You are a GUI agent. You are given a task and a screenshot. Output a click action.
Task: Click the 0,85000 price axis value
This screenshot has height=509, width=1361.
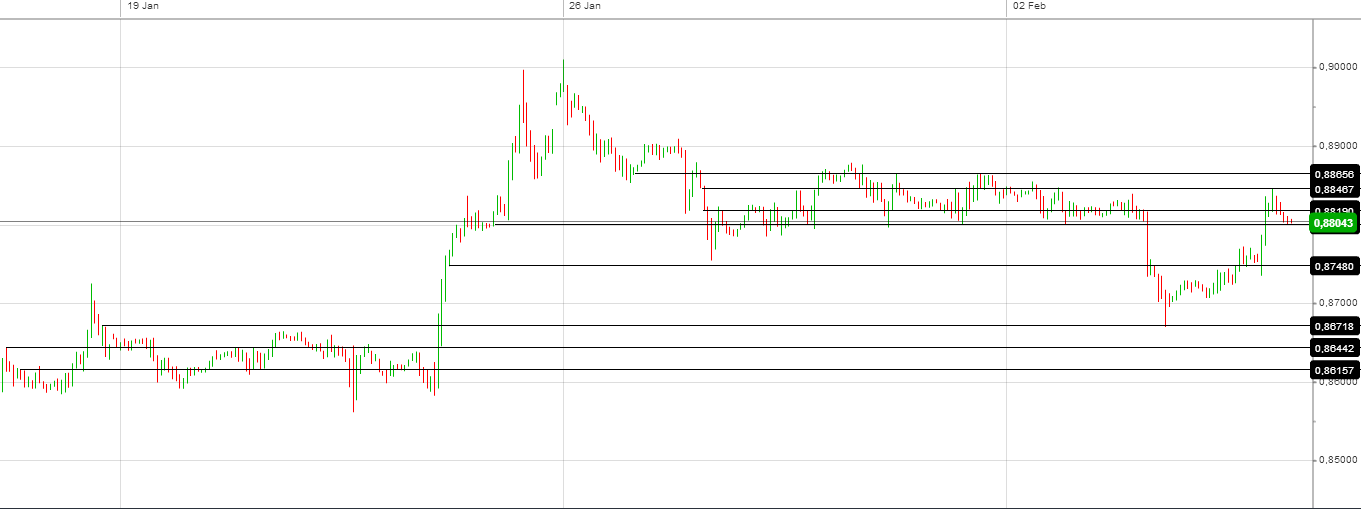pos(1339,461)
